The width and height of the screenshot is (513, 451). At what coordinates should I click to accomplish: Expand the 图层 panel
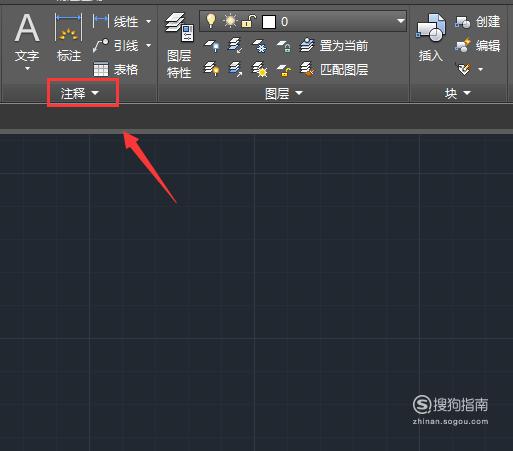pos(284,93)
